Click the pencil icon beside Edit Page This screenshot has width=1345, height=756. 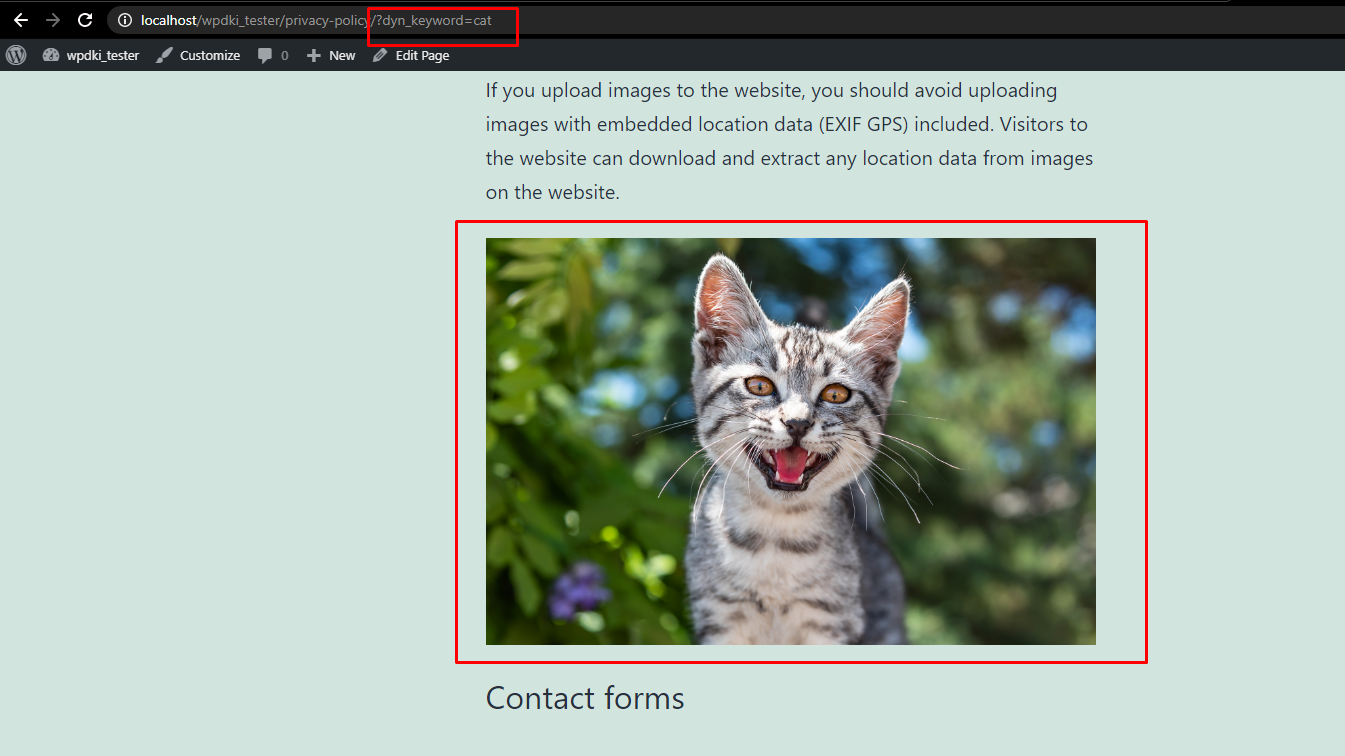coord(380,55)
